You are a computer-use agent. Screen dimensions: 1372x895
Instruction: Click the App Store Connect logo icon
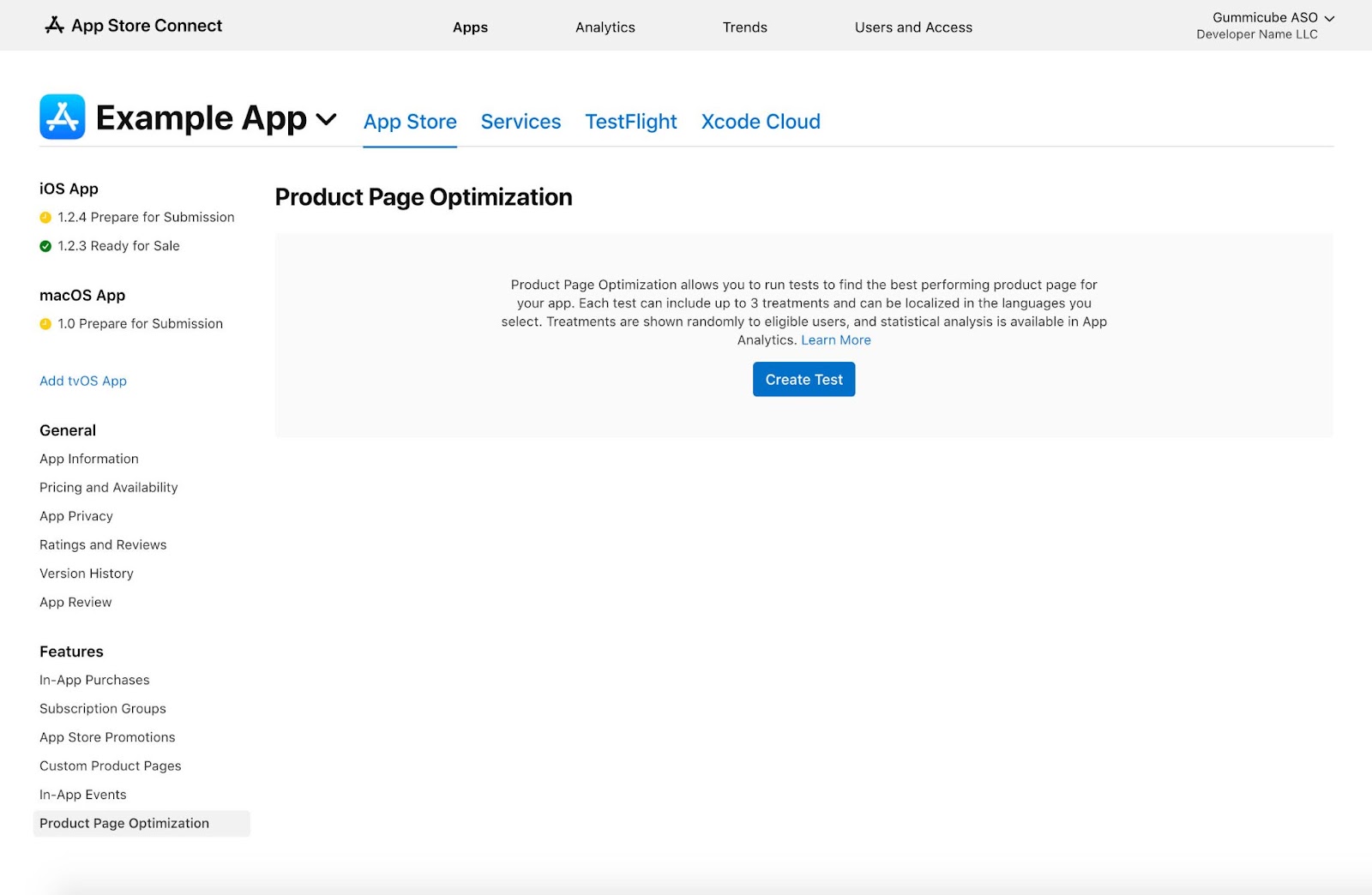(x=54, y=25)
